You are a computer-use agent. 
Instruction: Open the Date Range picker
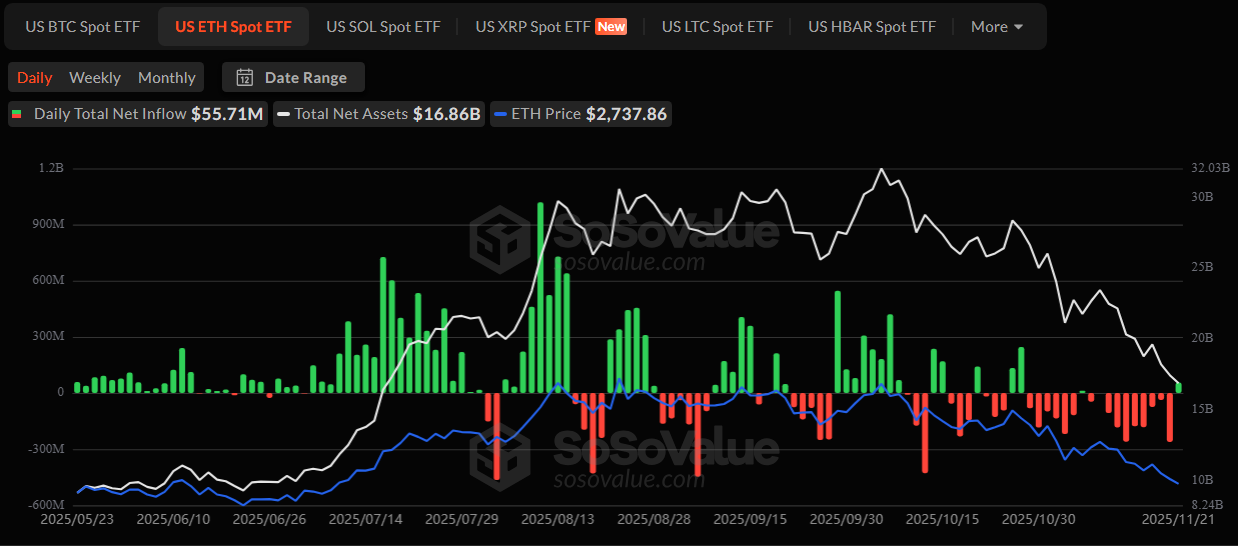pyautogui.click(x=294, y=78)
